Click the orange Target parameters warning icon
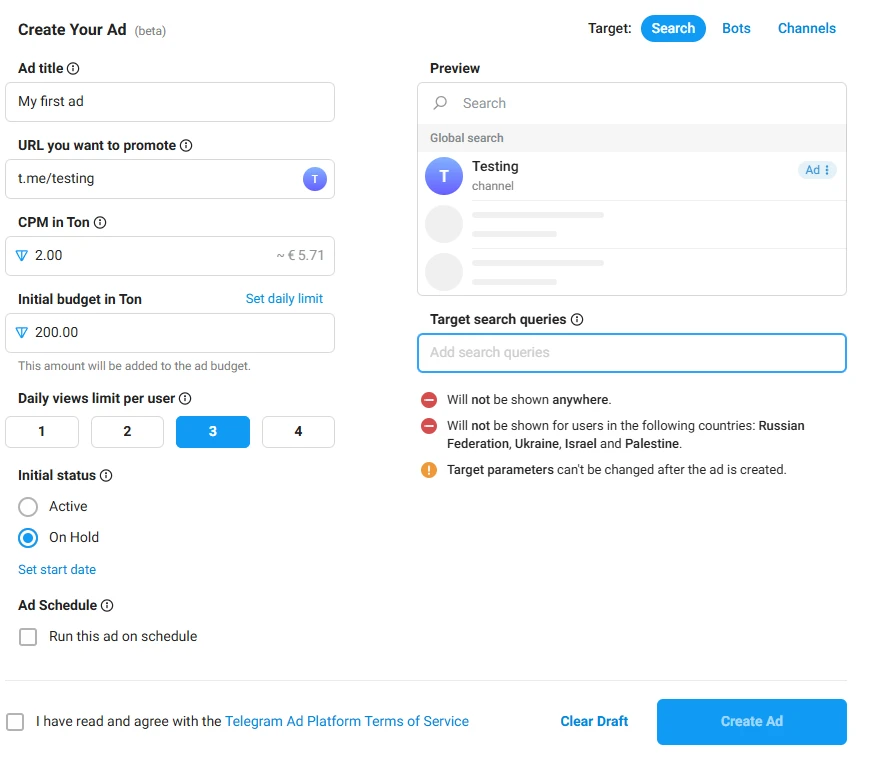Screen dimensions: 879x772 tap(429, 470)
